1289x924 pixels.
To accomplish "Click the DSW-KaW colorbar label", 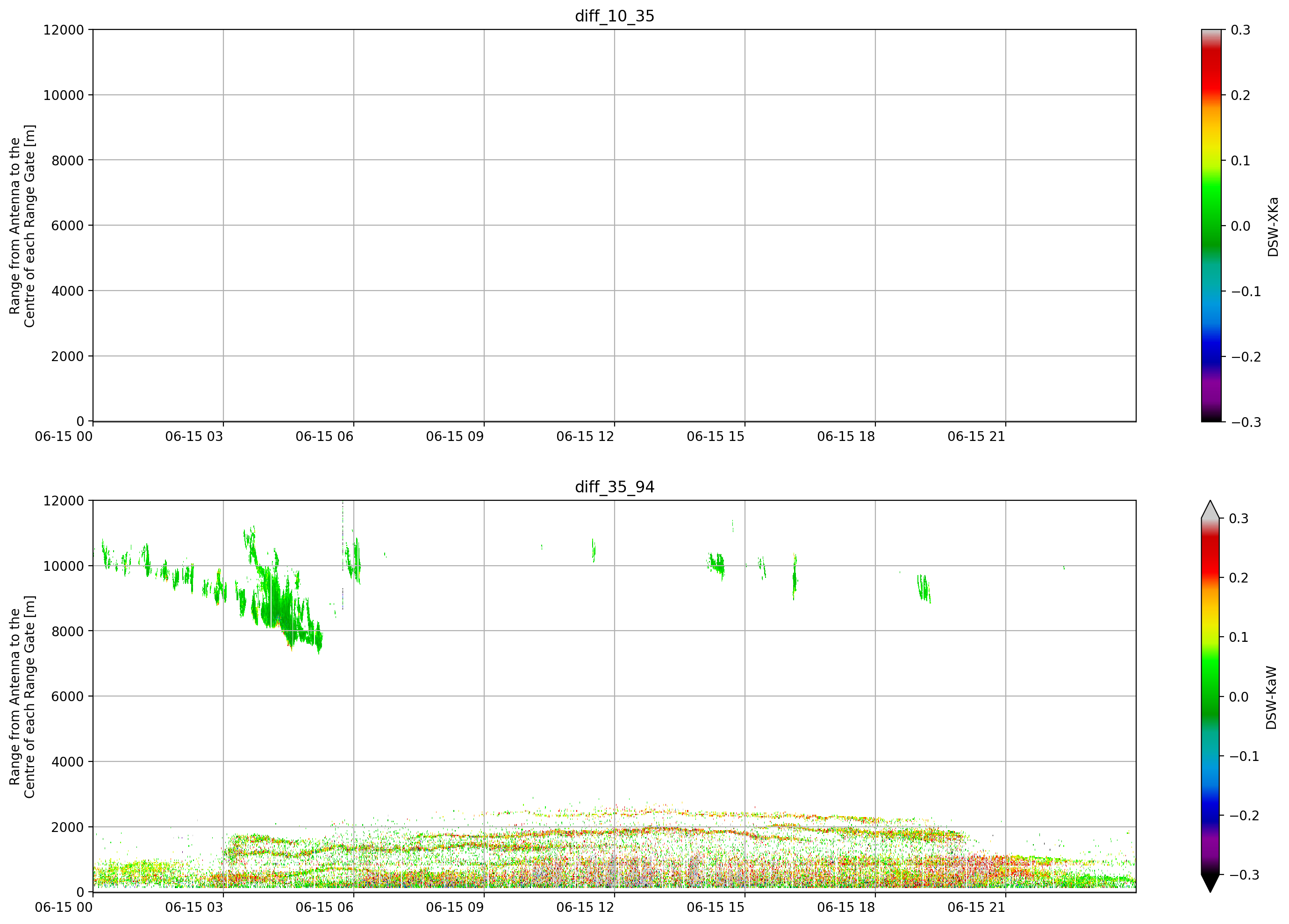I will (1271, 697).
